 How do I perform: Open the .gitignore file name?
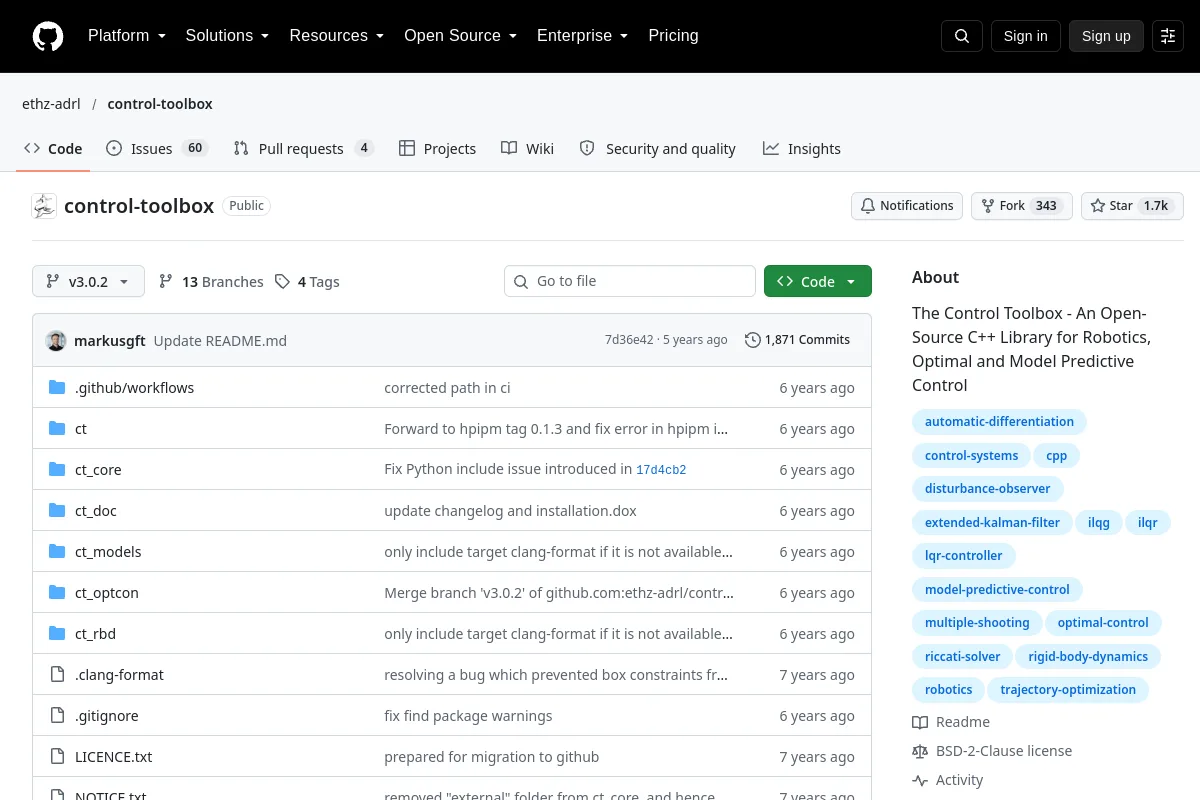(107, 715)
